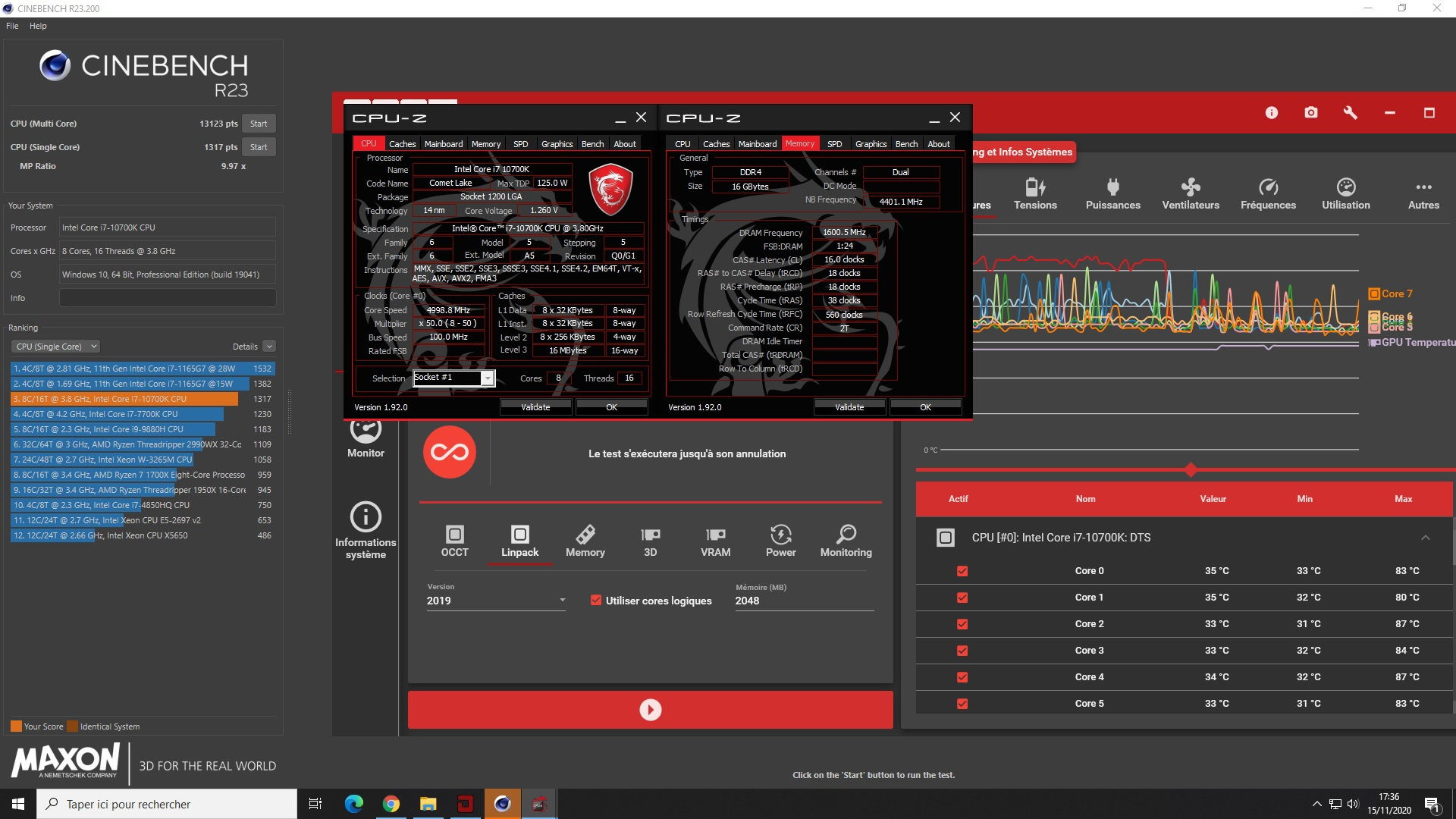Image resolution: width=1456 pixels, height=819 pixels.
Task: Open the Monitoring magnifier icon
Action: coord(846,535)
